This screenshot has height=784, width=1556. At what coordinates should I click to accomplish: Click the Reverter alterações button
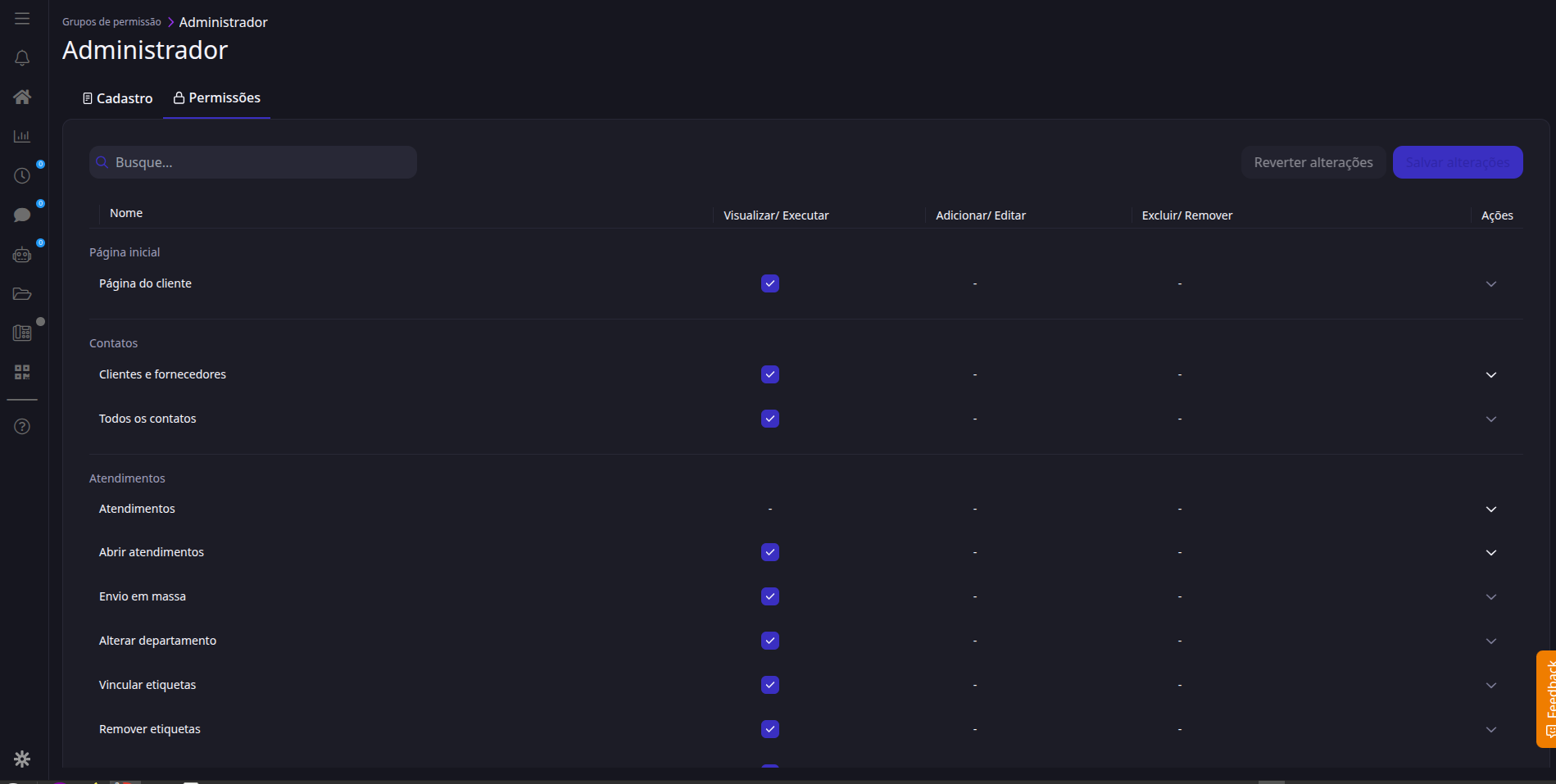point(1313,162)
